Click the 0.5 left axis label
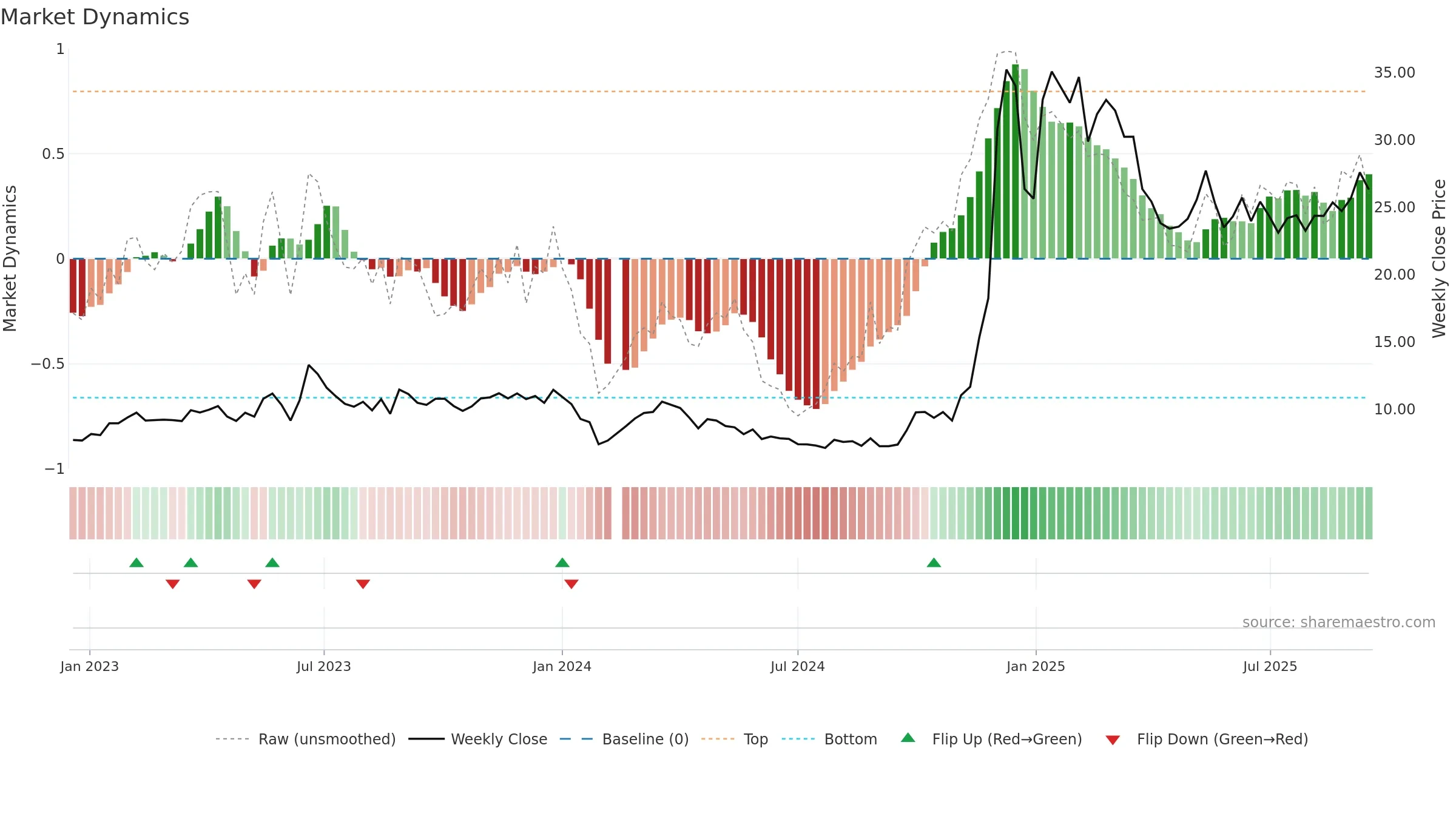The height and width of the screenshot is (819, 1456). click(53, 154)
